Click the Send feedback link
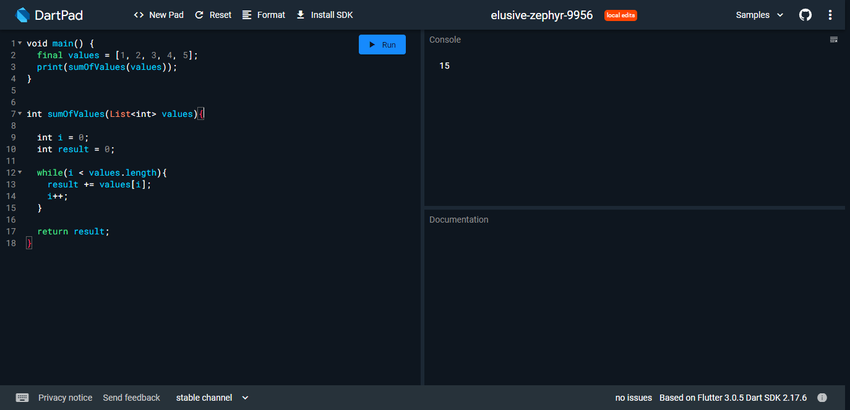The image size is (850, 410). tap(131, 397)
